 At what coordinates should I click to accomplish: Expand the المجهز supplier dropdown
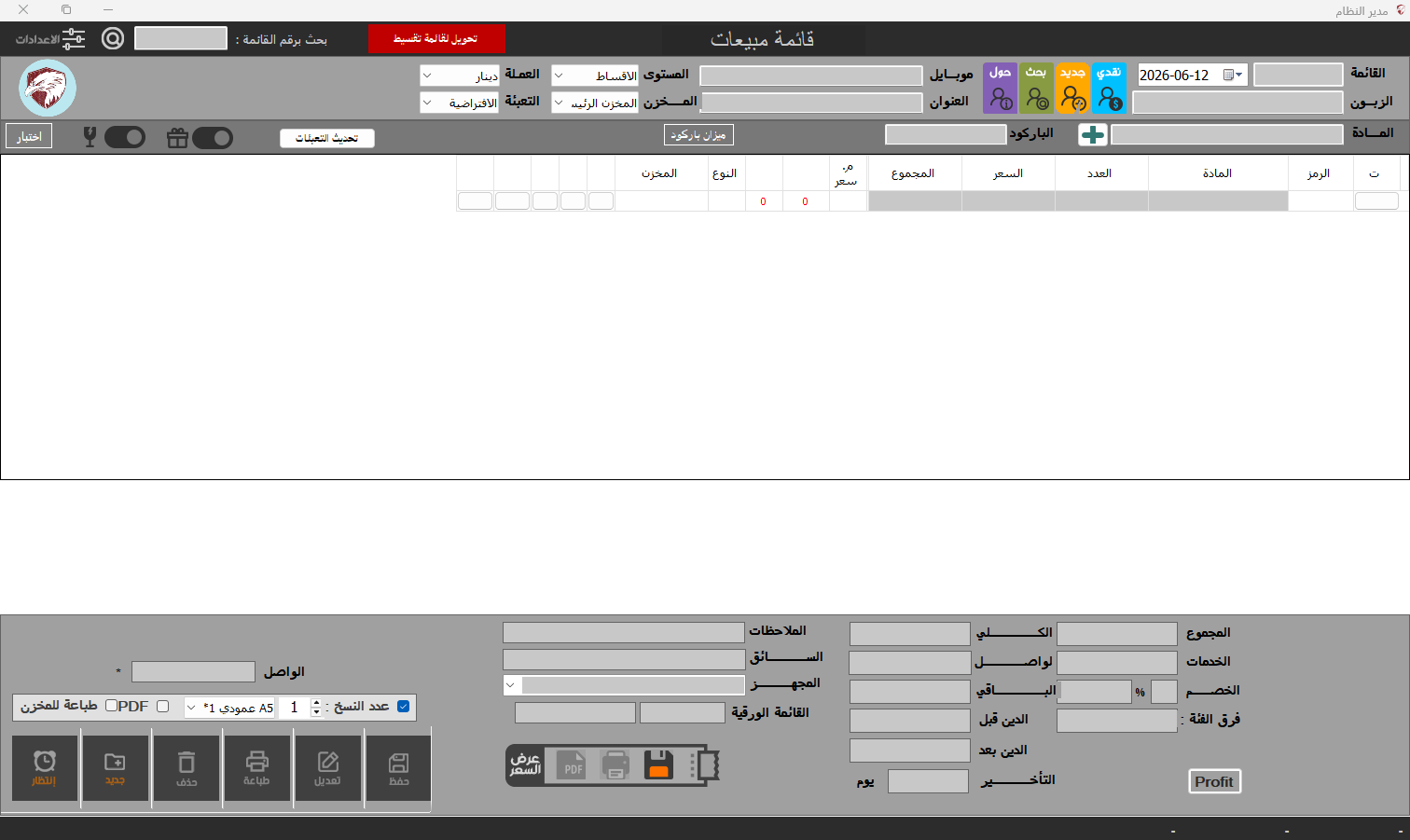point(511,685)
